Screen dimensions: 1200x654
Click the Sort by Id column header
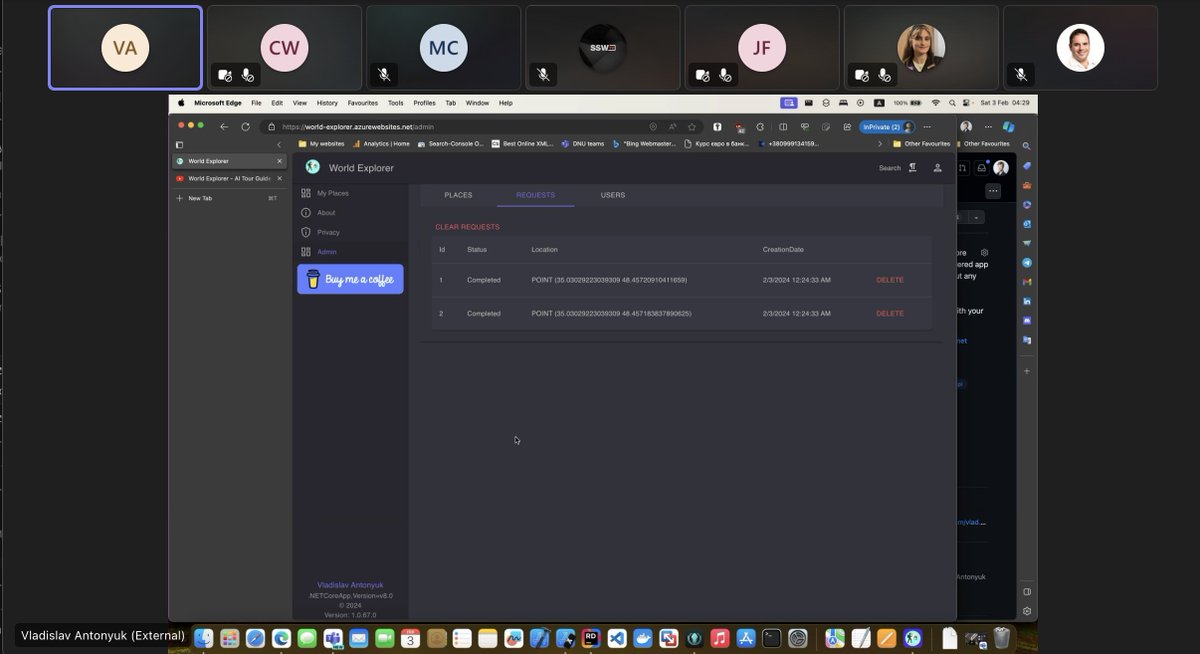click(x=442, y=249)
